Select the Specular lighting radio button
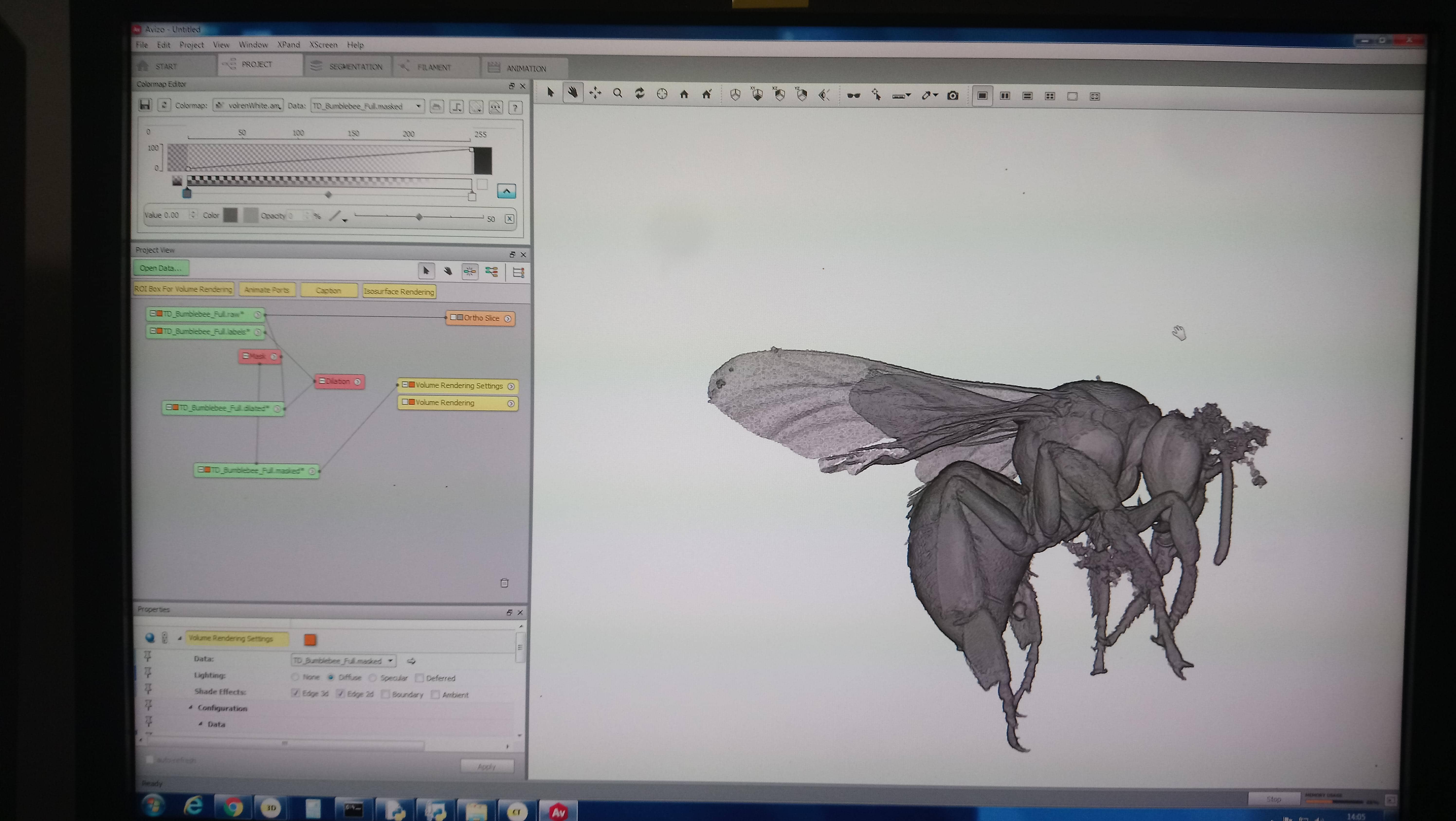 [373, 678]
